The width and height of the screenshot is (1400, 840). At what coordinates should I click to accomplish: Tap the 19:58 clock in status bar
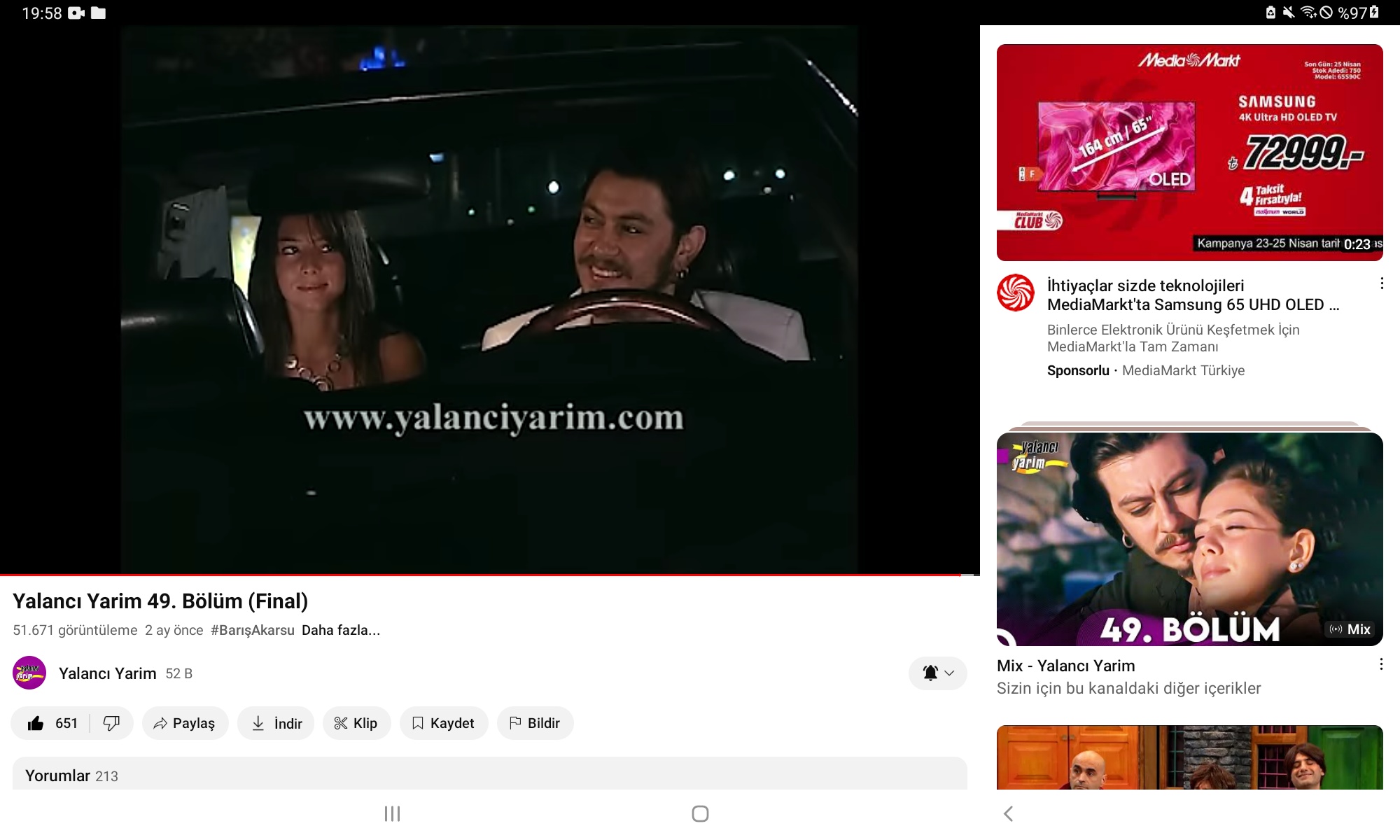click(42, 13)
